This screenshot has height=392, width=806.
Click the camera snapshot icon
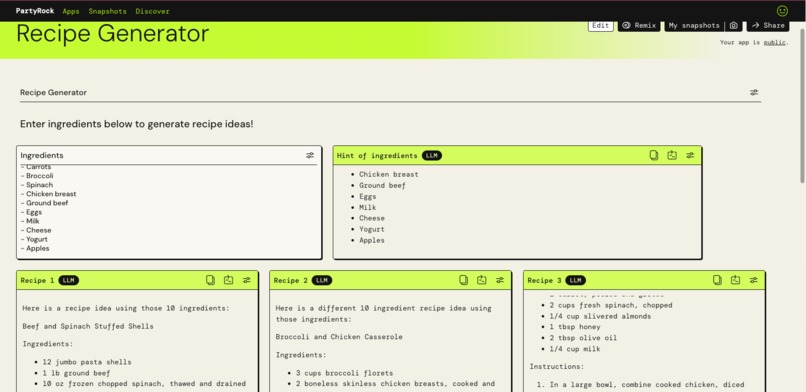(x=734, y=25)
